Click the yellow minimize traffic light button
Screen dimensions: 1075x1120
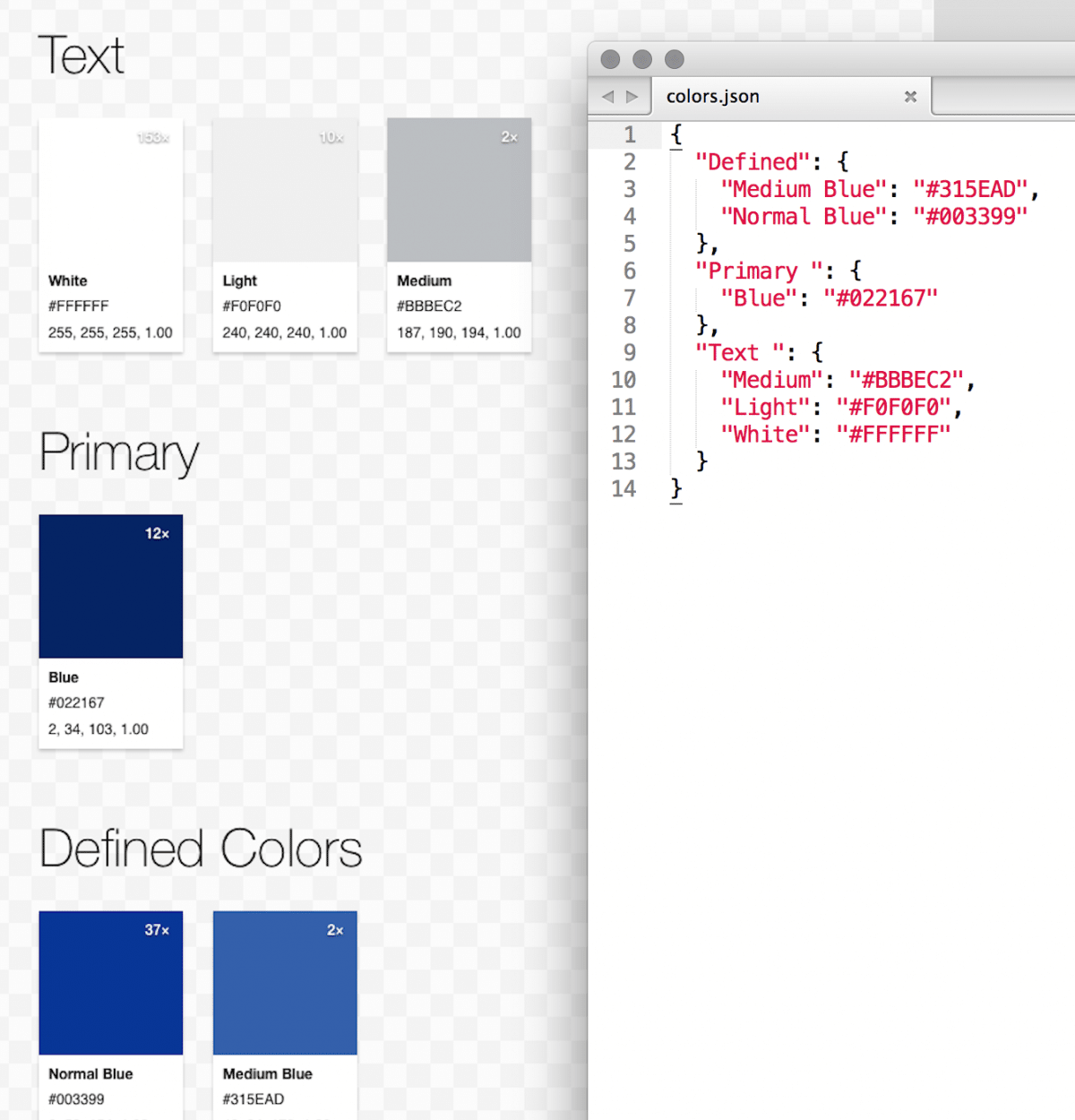coord(641,59)
